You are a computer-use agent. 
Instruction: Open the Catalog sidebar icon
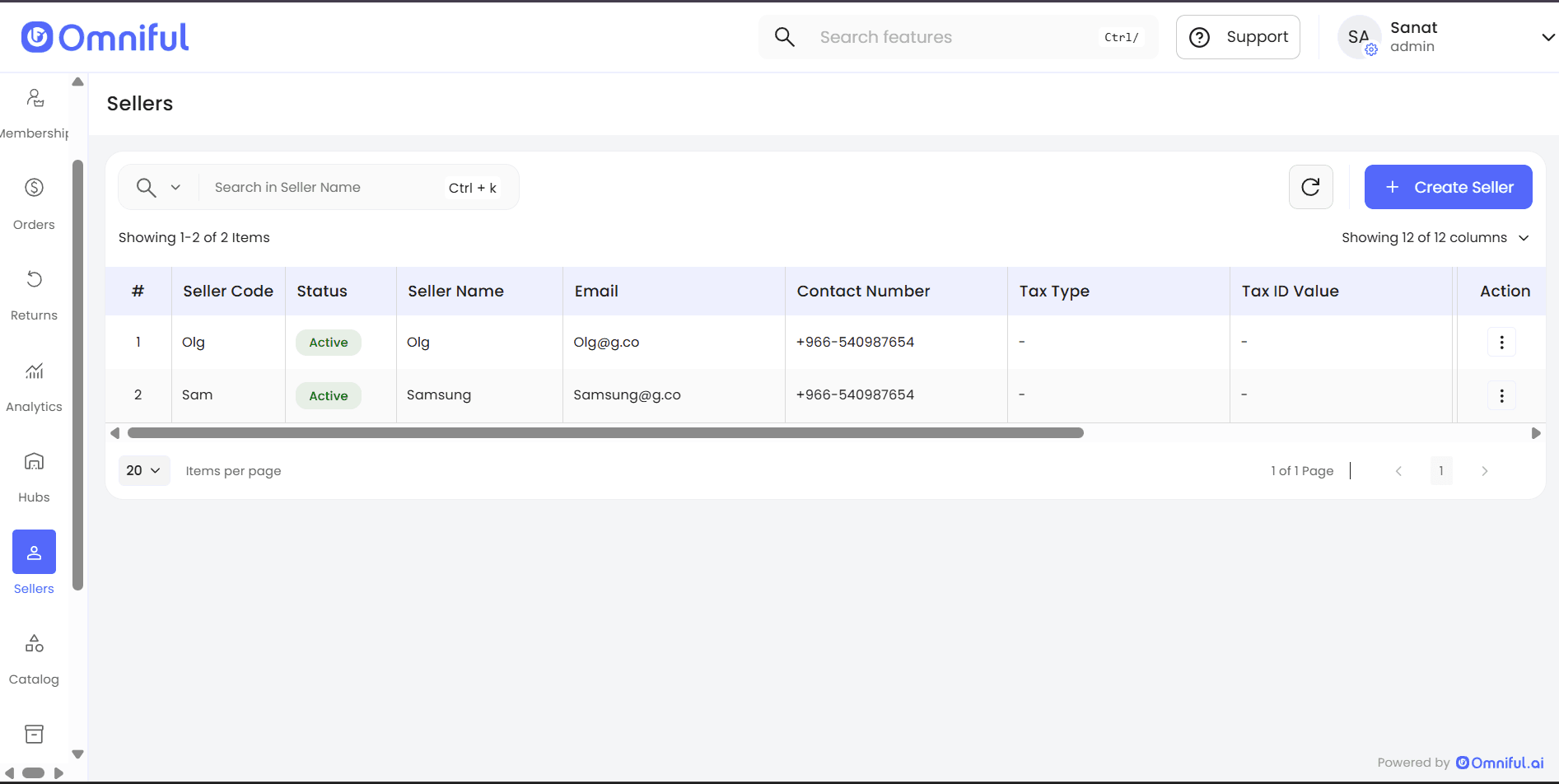pyautogui.click(x=34, y=644)
